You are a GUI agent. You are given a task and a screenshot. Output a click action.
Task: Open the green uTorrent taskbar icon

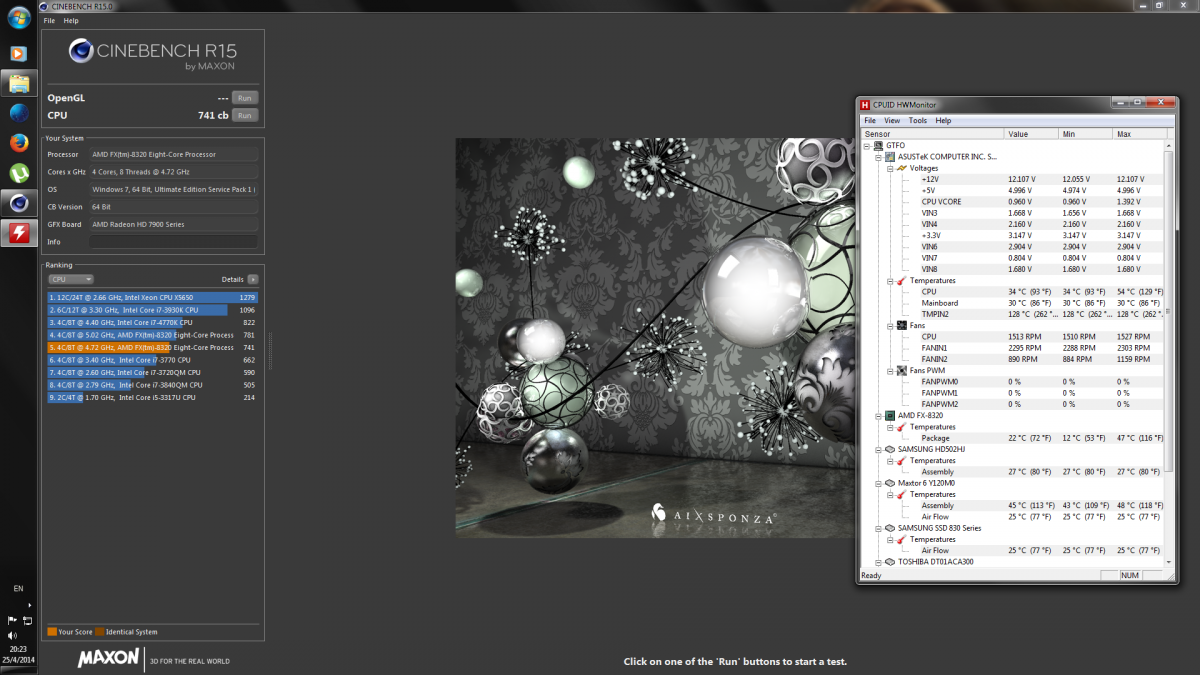click(19, 172)
